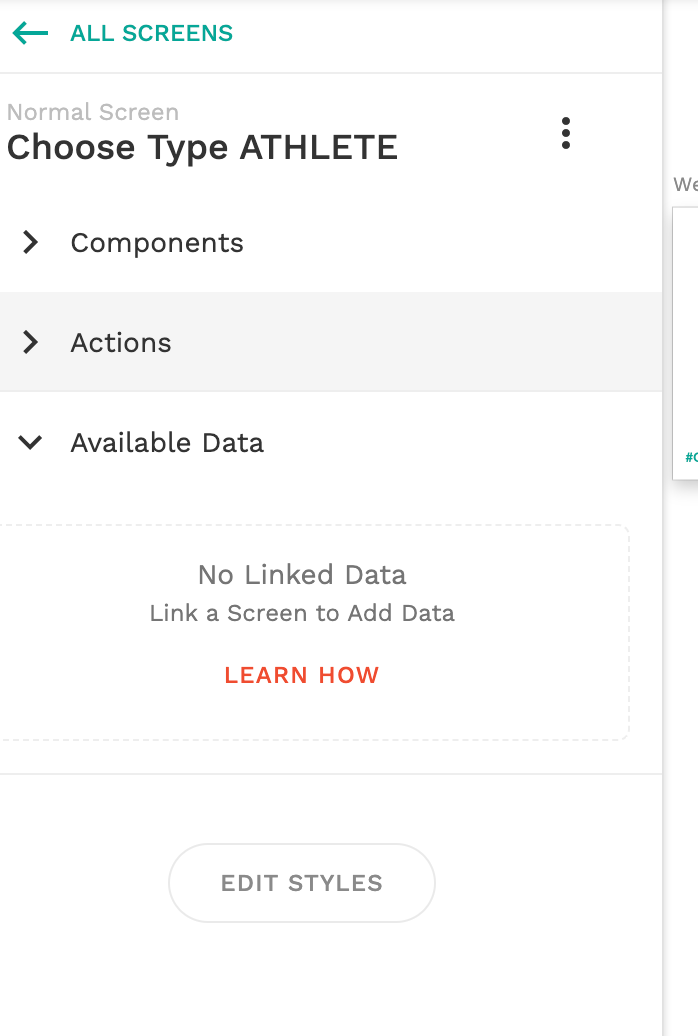Go back to All Screens
This screenshot has height=1036, width=698.
coord(151,34)
